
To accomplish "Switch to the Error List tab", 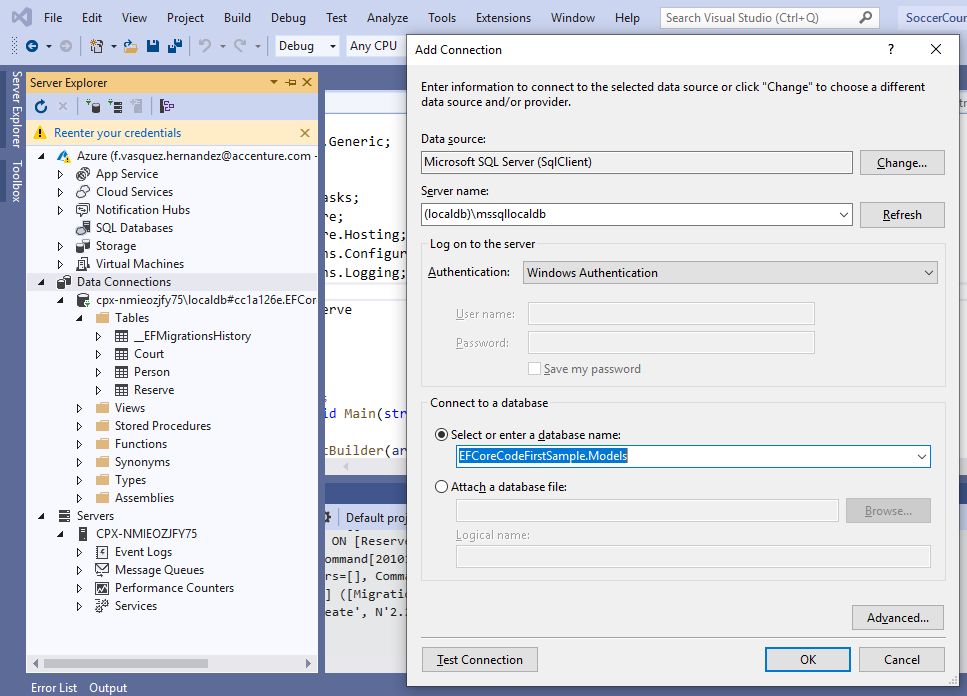I will pos(54,687).
